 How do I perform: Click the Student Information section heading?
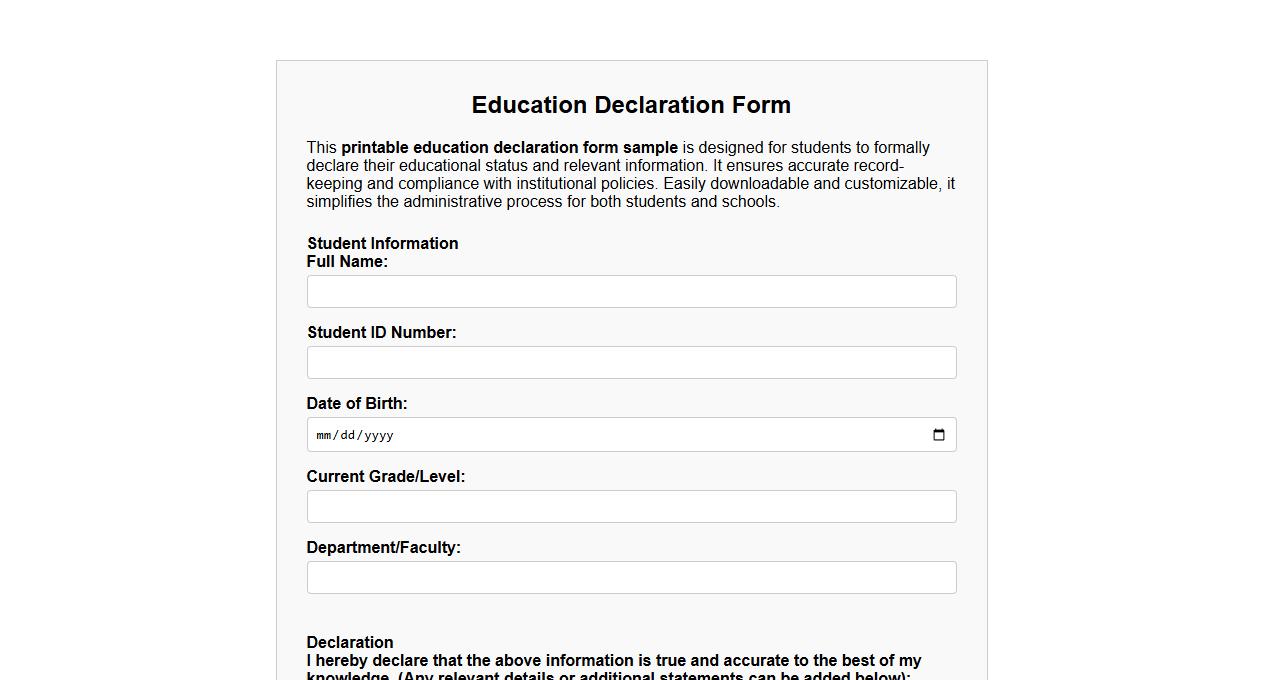[382, 243]
